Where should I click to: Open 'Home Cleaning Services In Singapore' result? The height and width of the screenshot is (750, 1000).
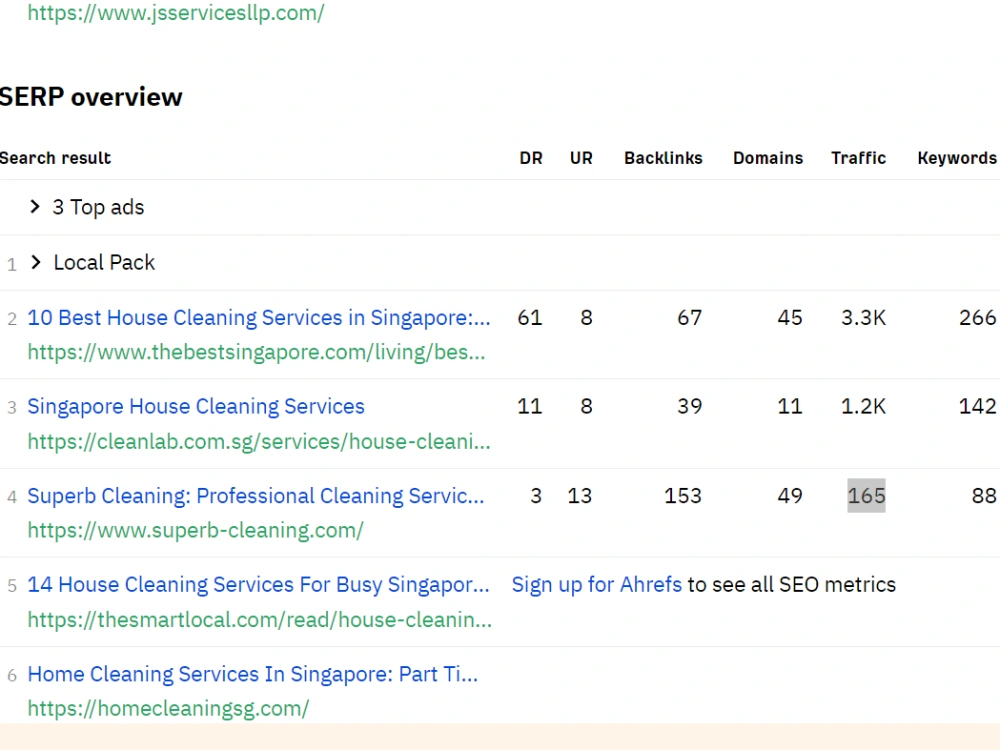[253, 674]
